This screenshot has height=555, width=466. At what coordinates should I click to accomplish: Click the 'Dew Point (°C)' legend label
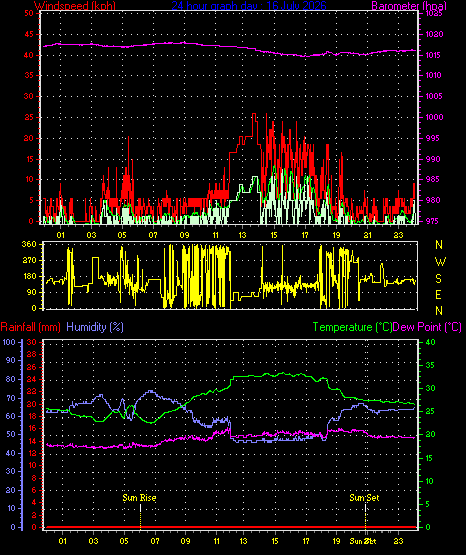427,327
